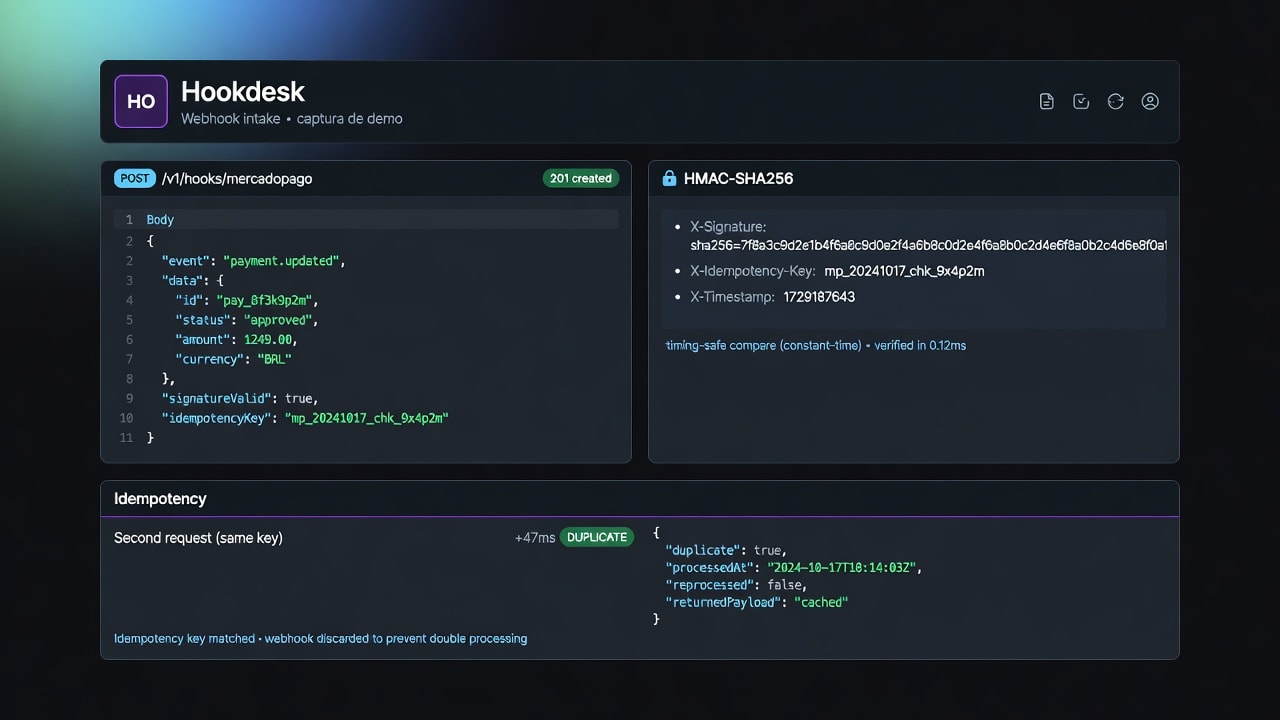This screenshot has height=720, width=1280.
Task: Open the user account icon
Action: tap(1150, 101)
